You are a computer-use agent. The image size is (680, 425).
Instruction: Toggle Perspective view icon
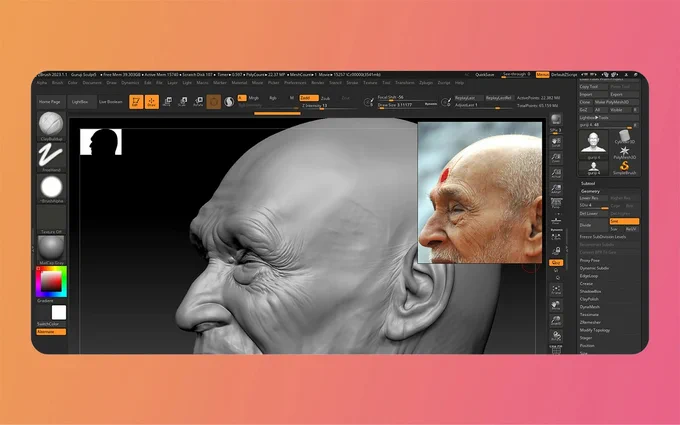(556, 204)
